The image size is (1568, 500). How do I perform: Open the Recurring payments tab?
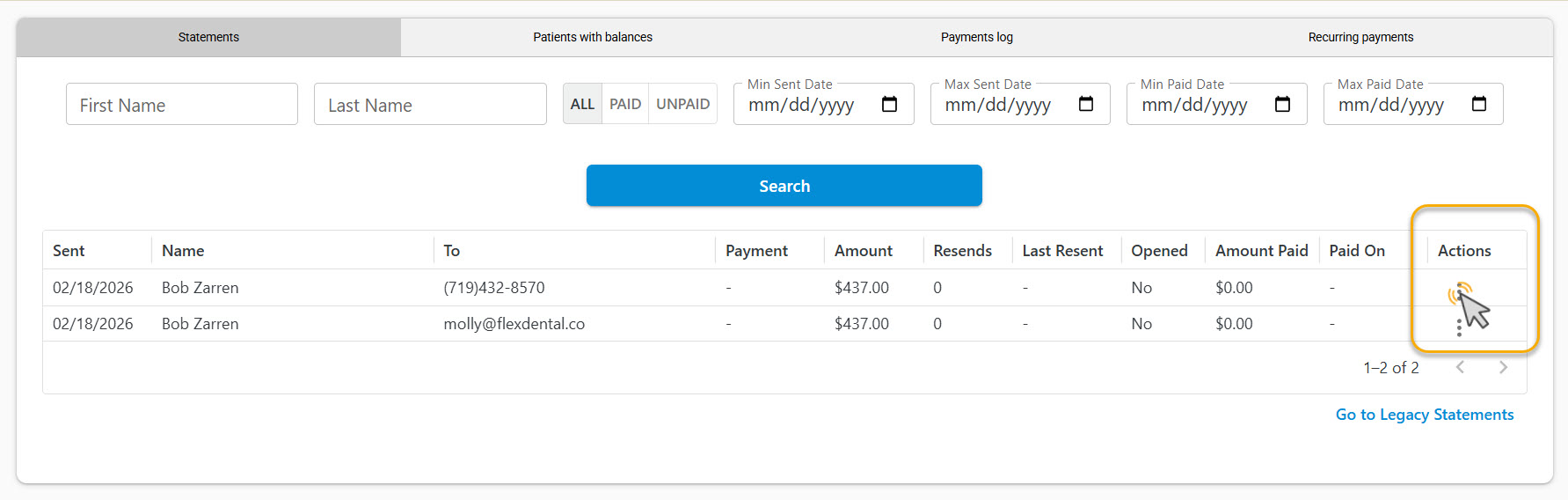click(1360, 37)
